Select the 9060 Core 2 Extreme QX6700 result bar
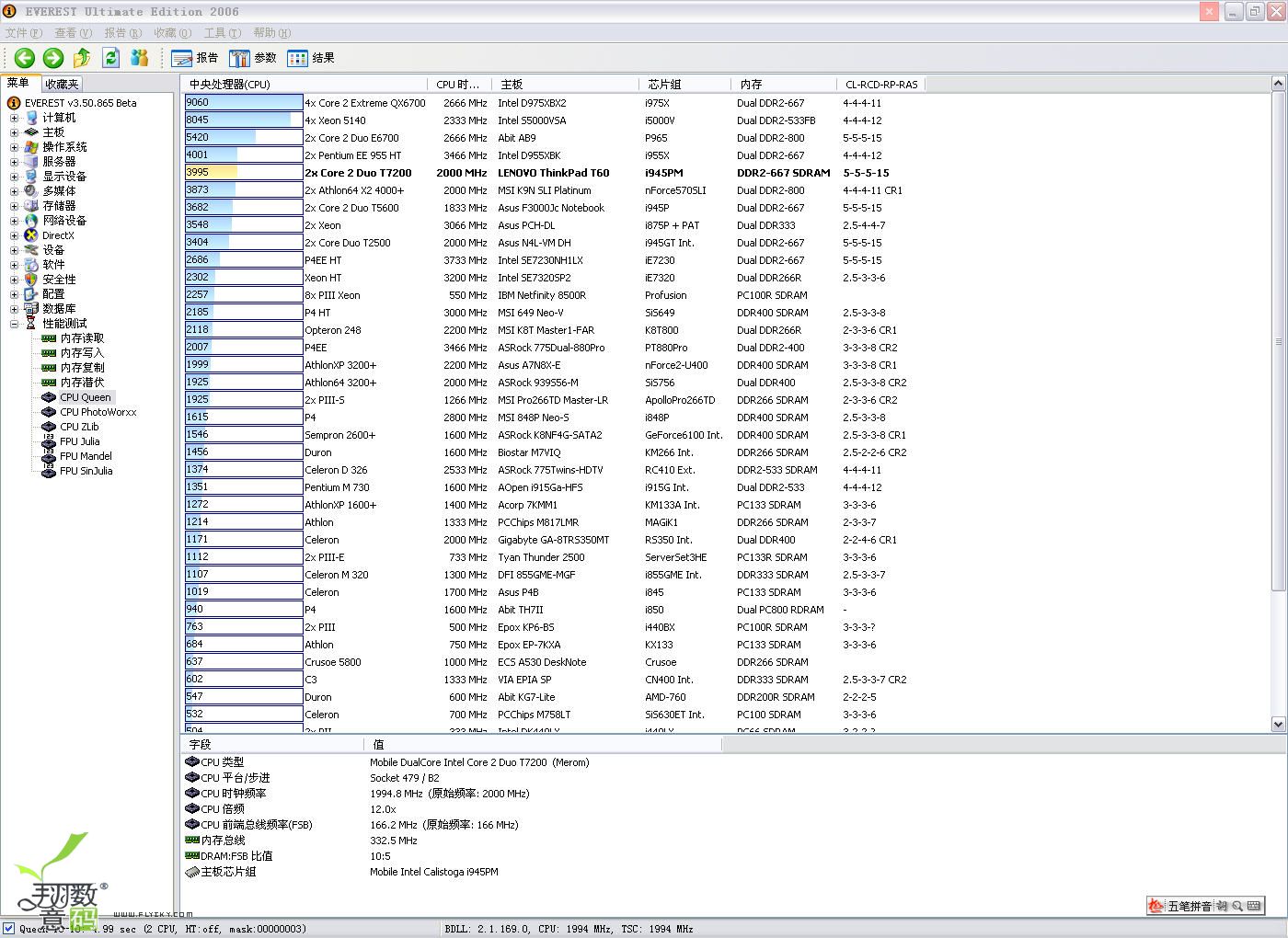This screenshot has height=938, width=1288. (244, 103)
